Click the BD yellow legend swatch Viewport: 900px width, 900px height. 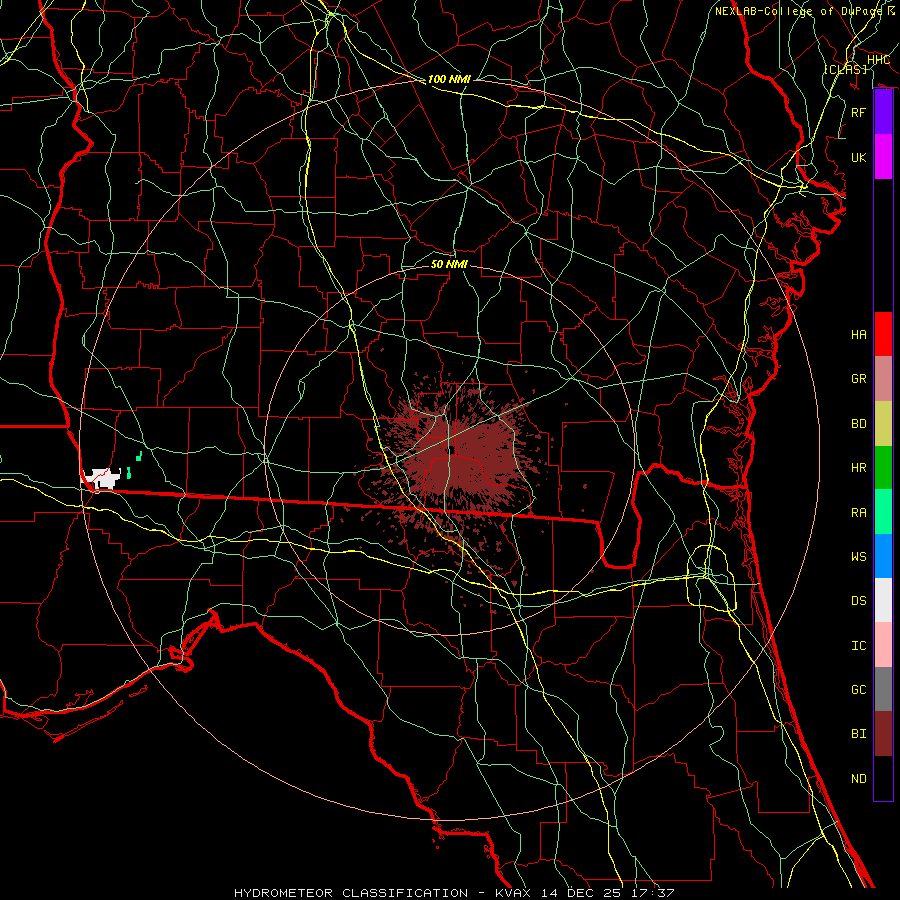click(883, 423)
